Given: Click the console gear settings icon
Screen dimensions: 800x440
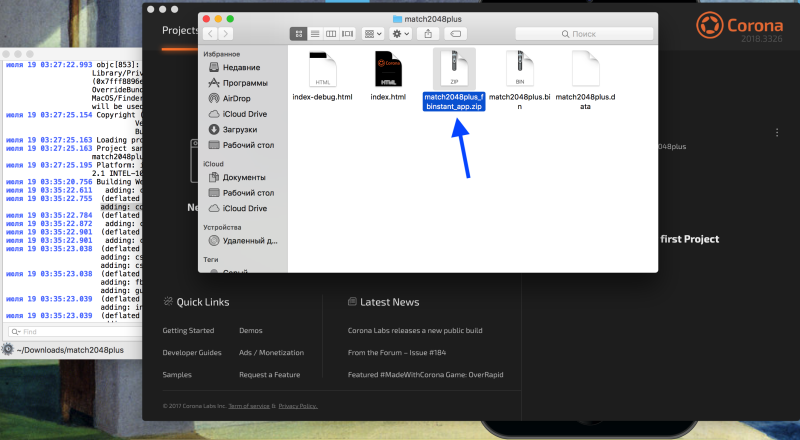Looking at the screenshot, I should click(7, 350).
